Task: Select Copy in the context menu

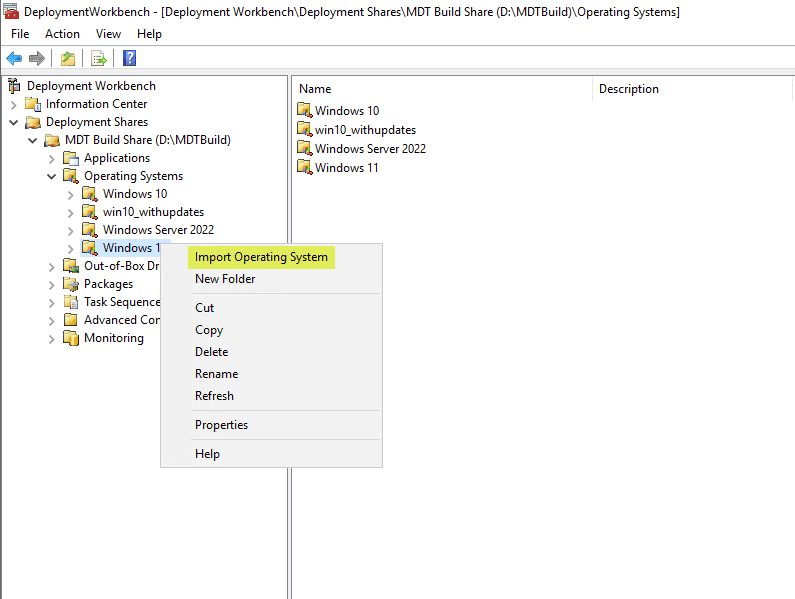Action: 271,330
